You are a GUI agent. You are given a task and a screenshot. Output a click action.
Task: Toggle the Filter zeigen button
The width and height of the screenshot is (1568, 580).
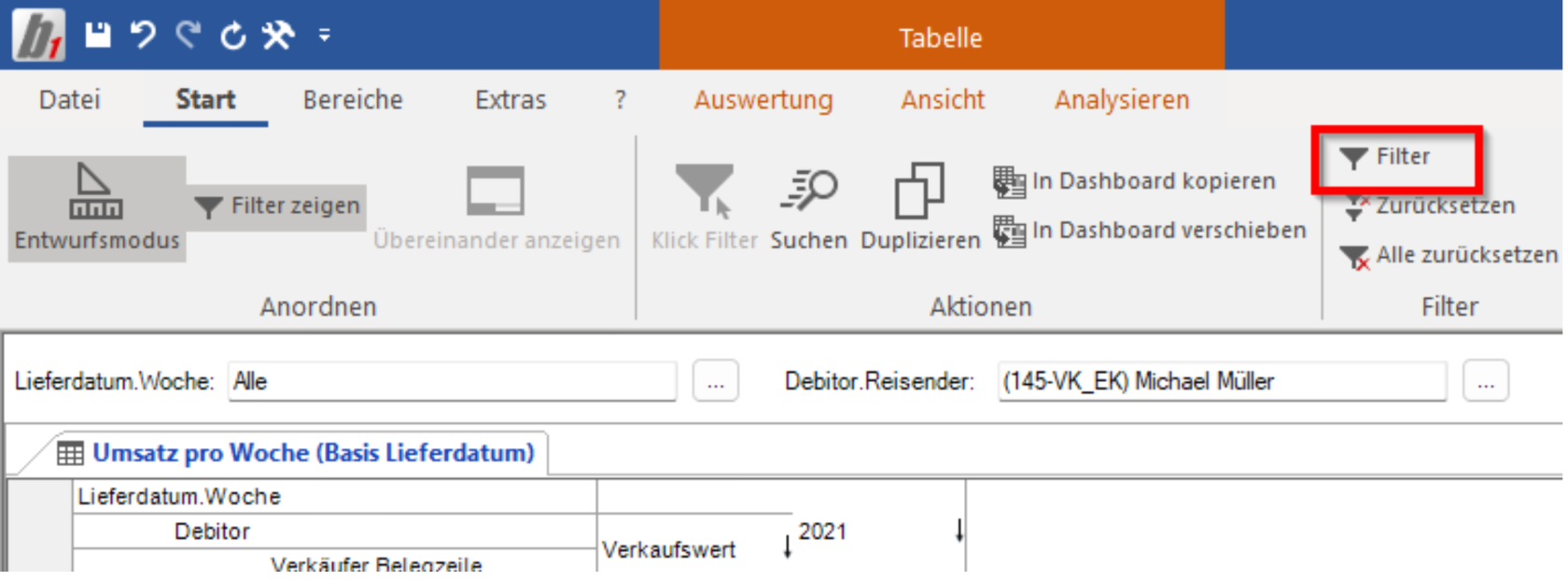click(x=277, y=206)
